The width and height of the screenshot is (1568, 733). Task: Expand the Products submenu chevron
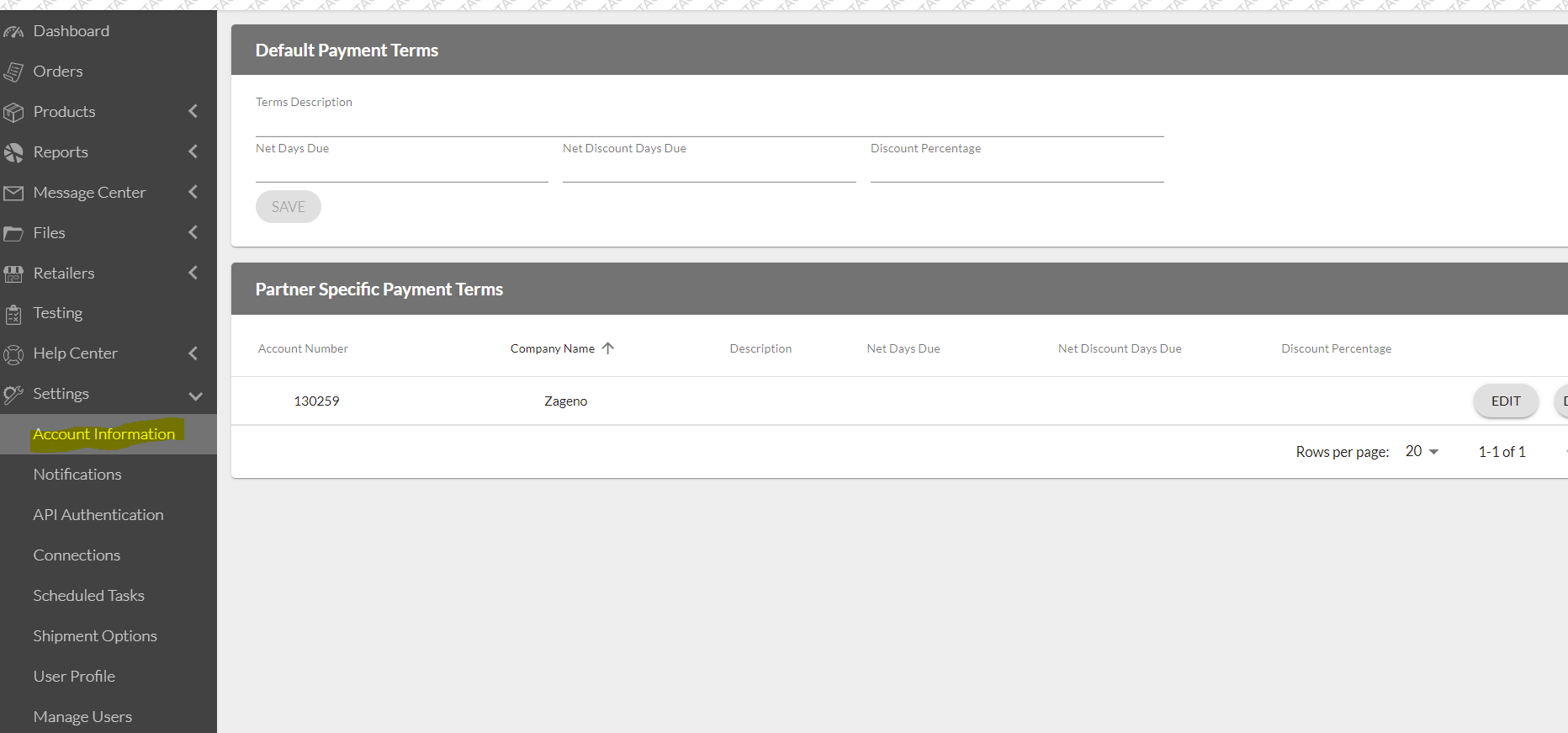[x=193, y=111]
